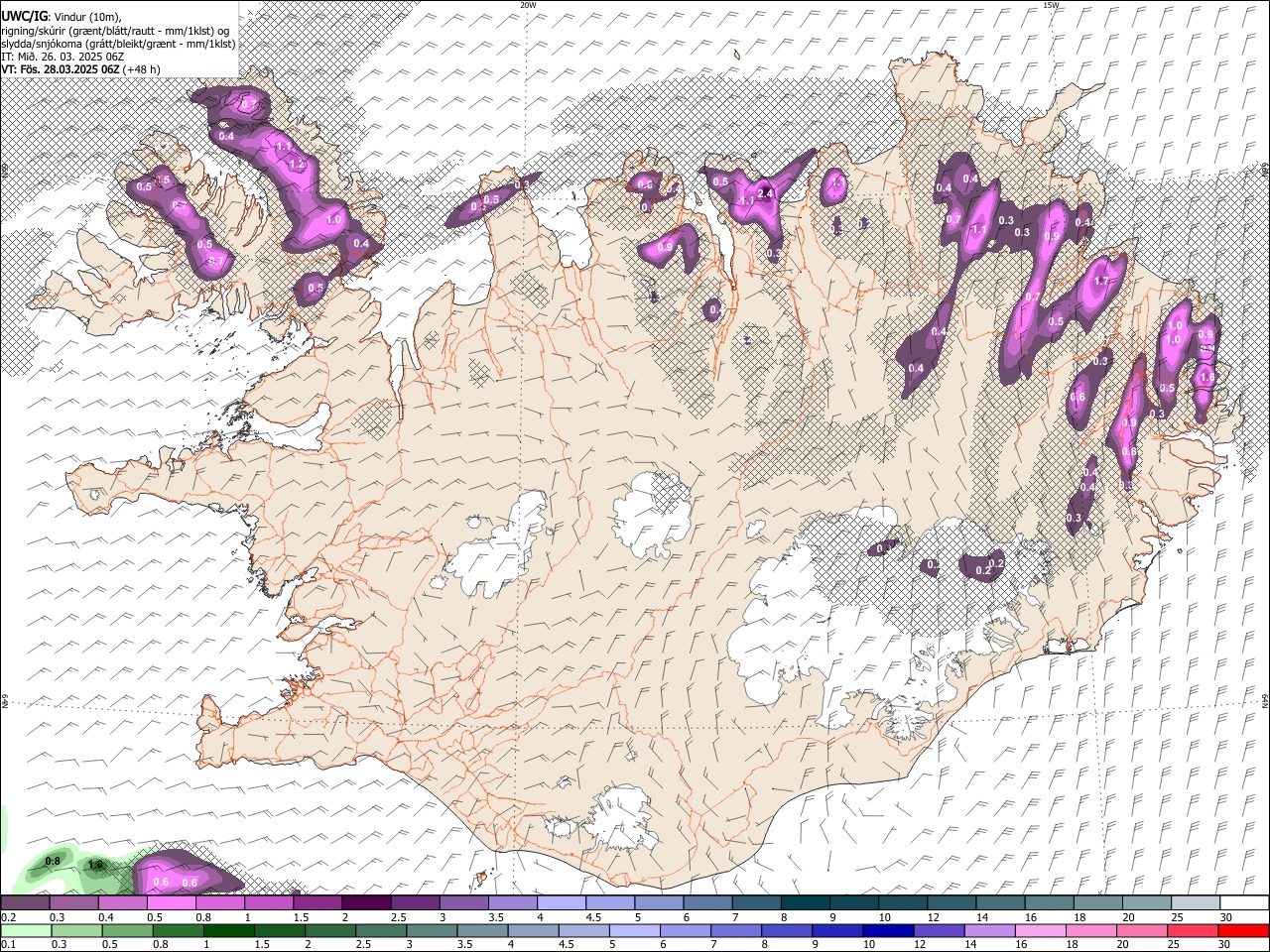Click the valid time 'VT: Fös. 28.03.2025 06Z'
Screen dimensions: 1270x952
click(x=61, y=69)
